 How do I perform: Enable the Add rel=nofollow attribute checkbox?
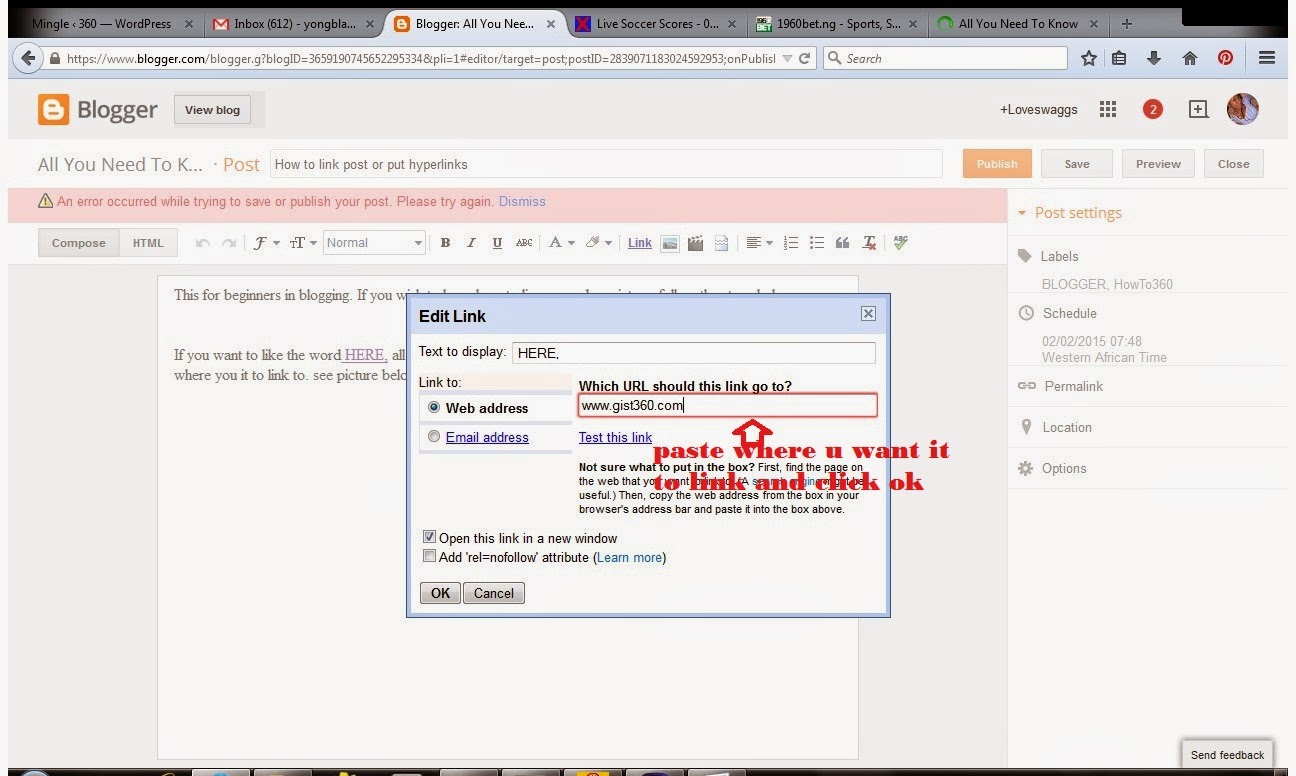pyautogui.click(x=429, y=557)
